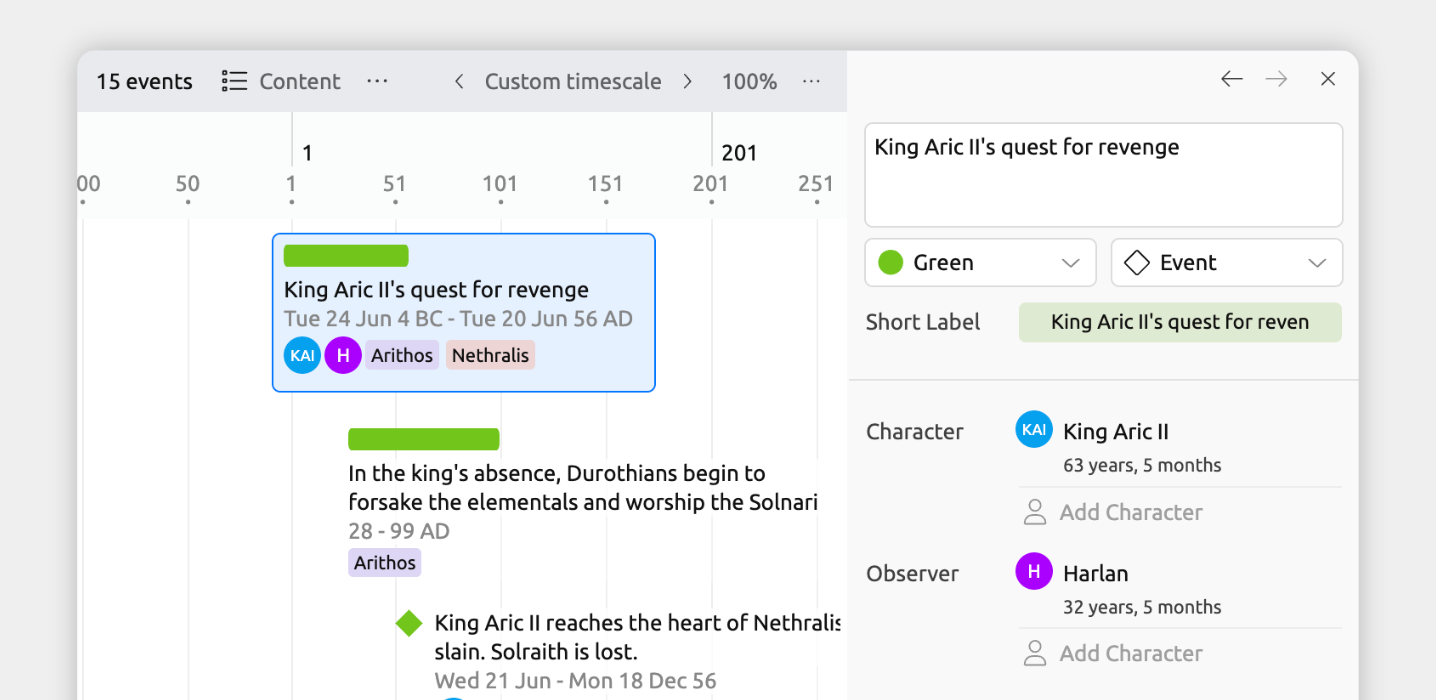
Task: Open the Event type dropdown
Action: point(1226,263)
